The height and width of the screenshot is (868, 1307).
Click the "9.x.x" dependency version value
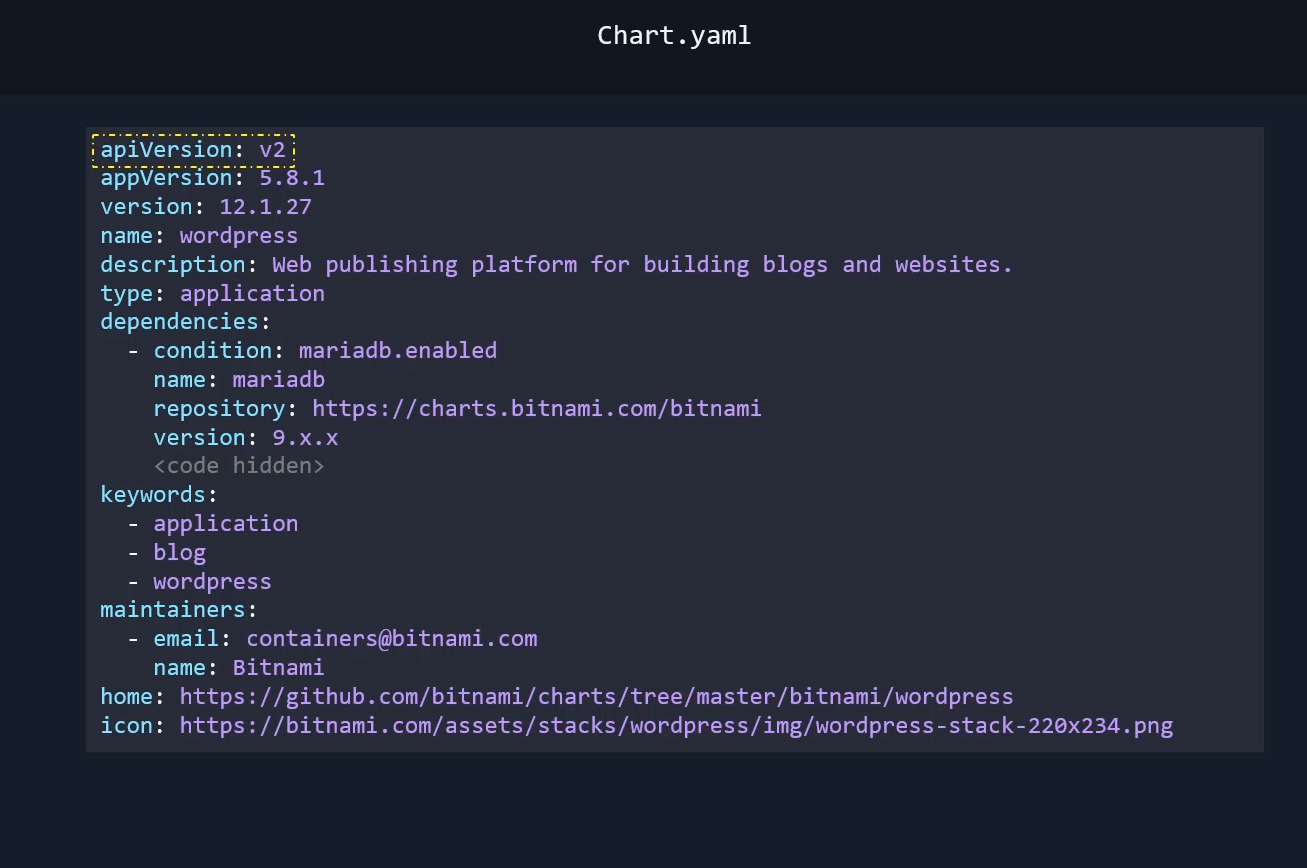[305, 438]
